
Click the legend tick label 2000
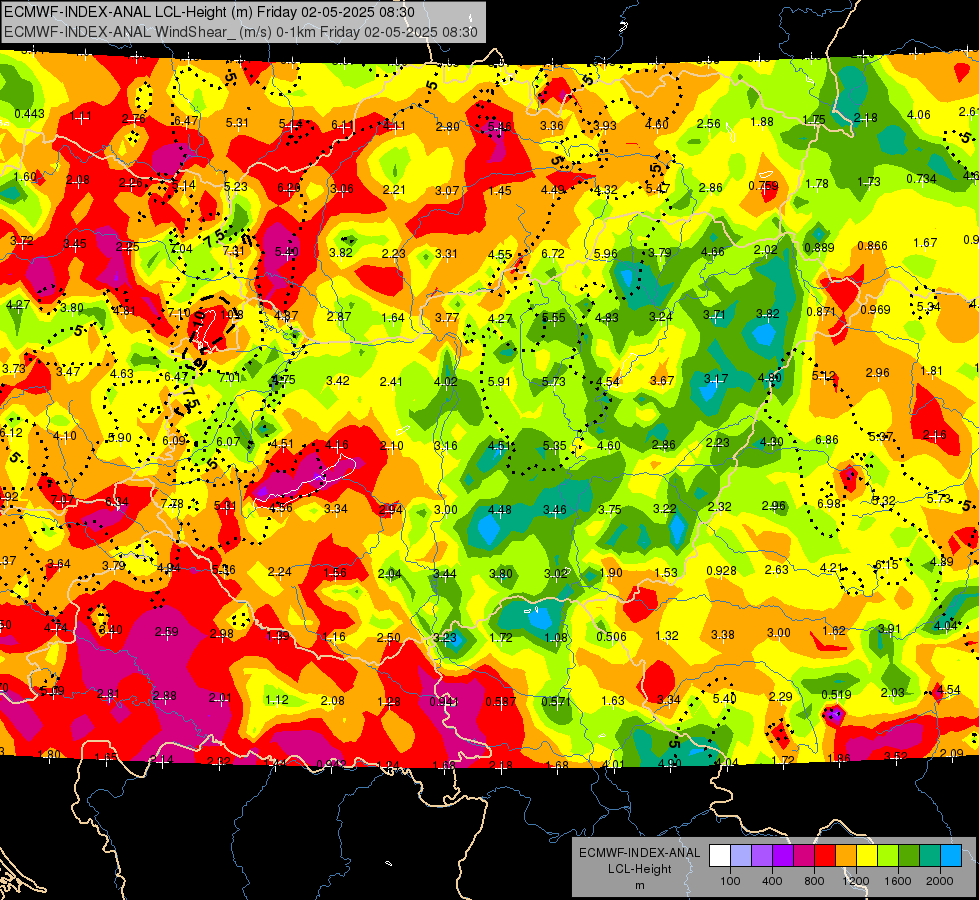(x=940, y=881)
